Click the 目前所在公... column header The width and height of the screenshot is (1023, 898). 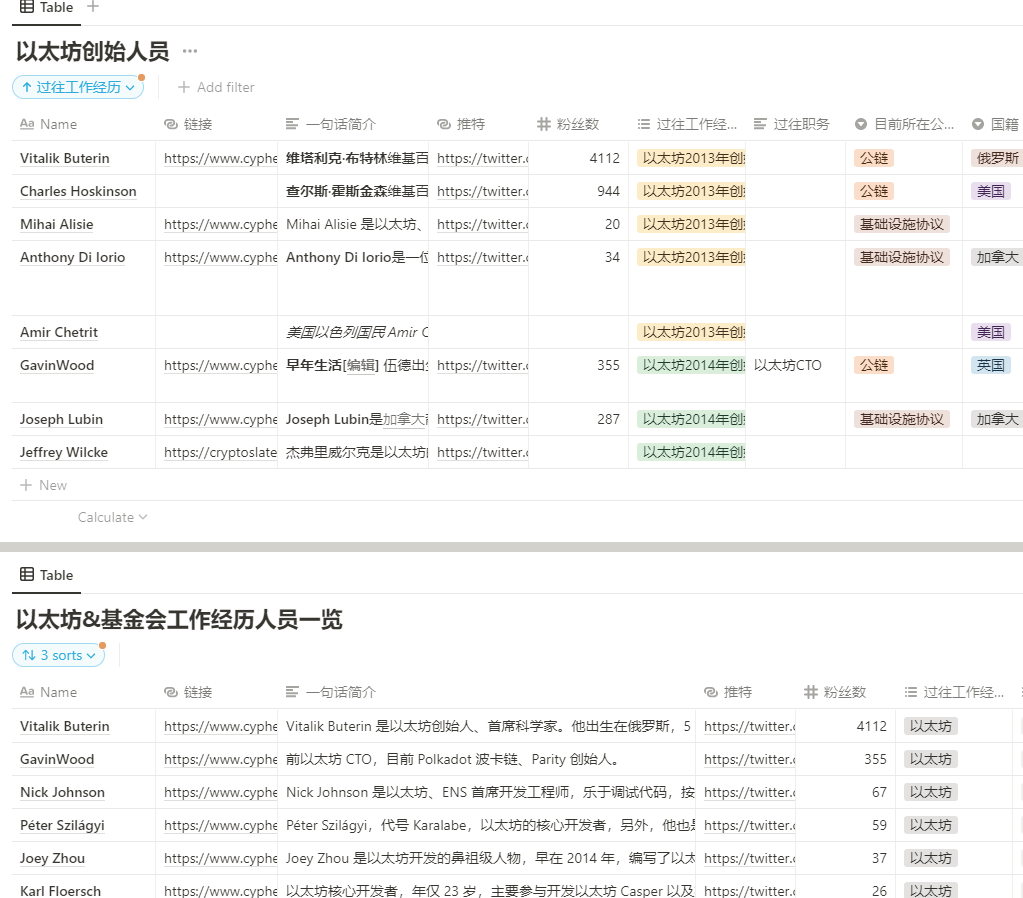pos(904,124)
